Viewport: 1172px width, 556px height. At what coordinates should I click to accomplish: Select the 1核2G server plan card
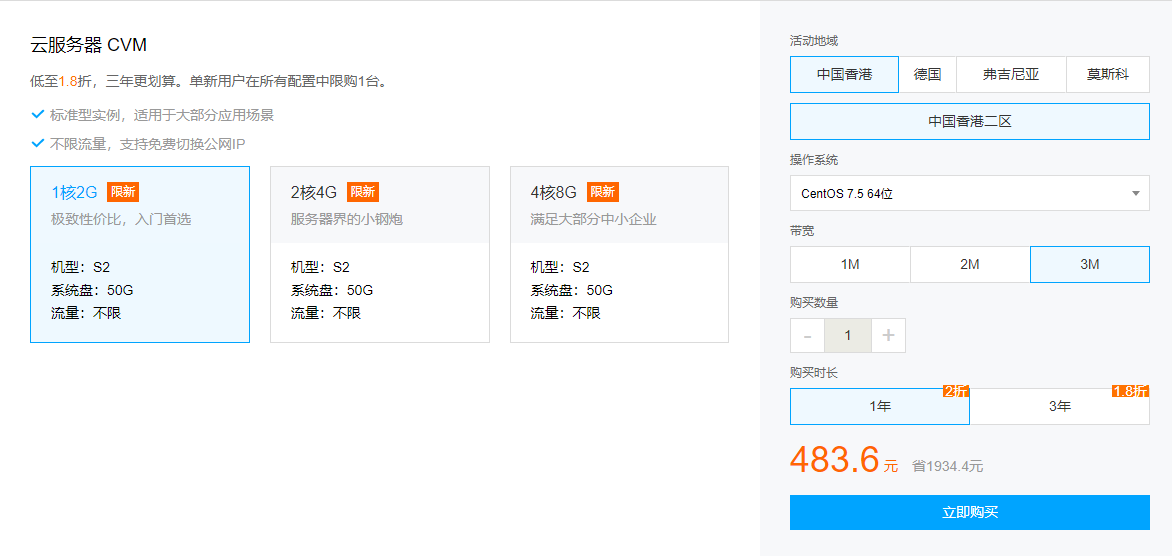(x=140, y=254)
